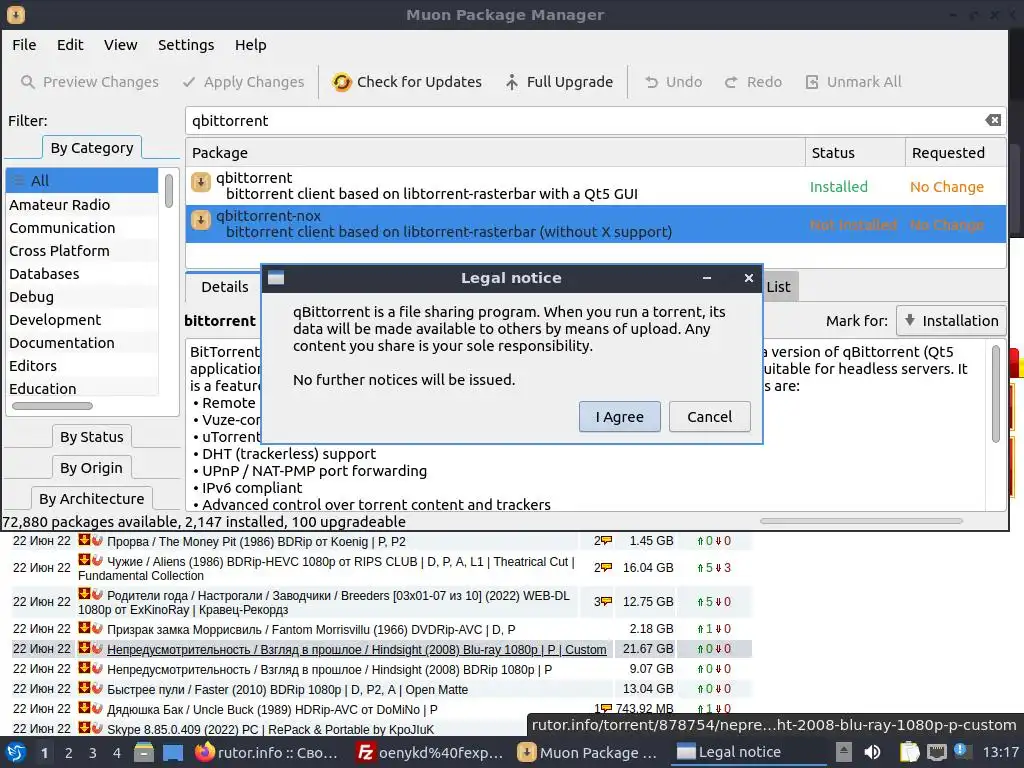Screen dimensions: 1024x768
Task: Switch to the By Category filter tab
Action: (x=92, y=148)
